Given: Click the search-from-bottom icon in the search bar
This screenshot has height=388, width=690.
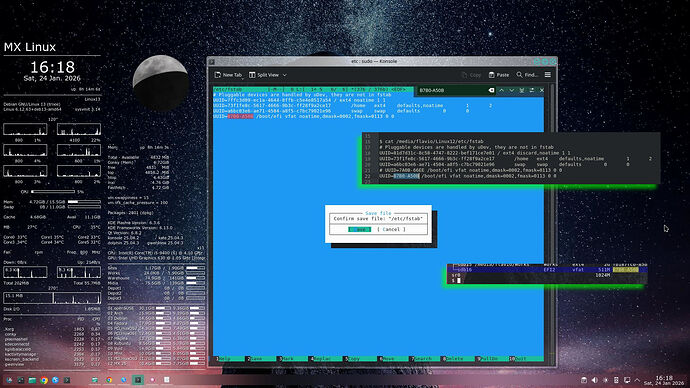Looking at the screenshot, I should point(521,90).
